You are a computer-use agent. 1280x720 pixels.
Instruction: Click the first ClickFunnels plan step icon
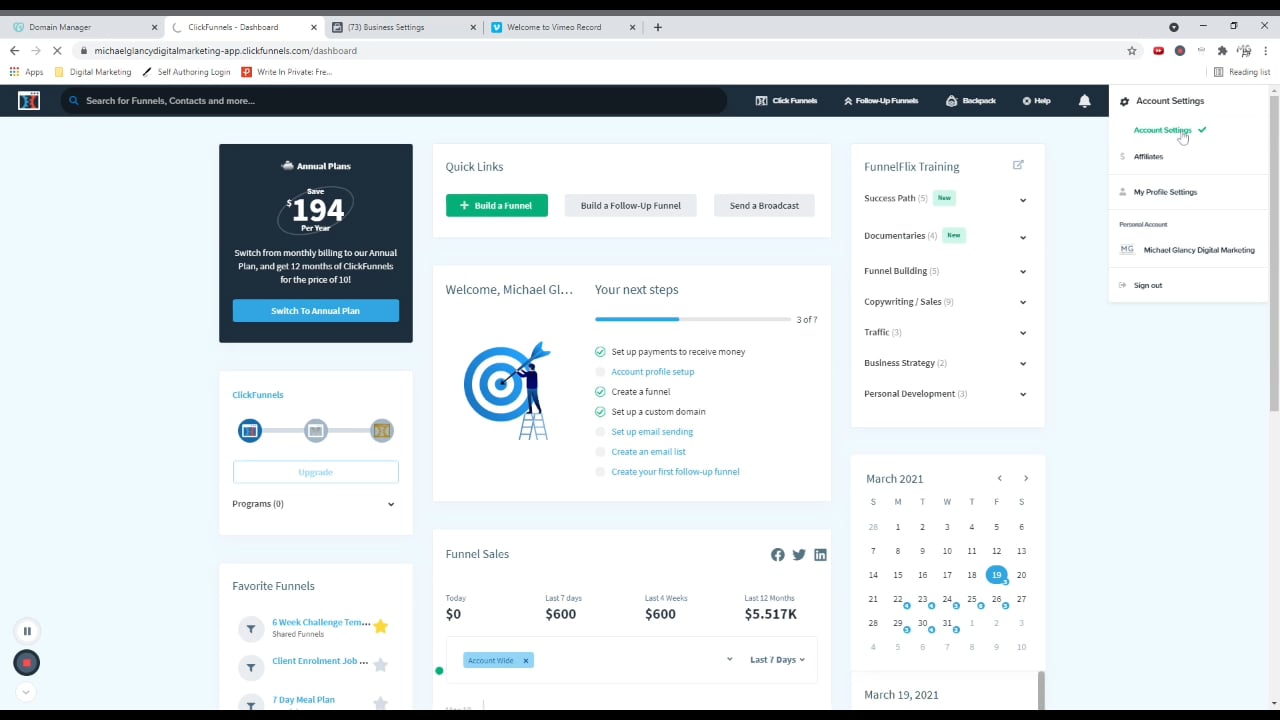point(250,431)
